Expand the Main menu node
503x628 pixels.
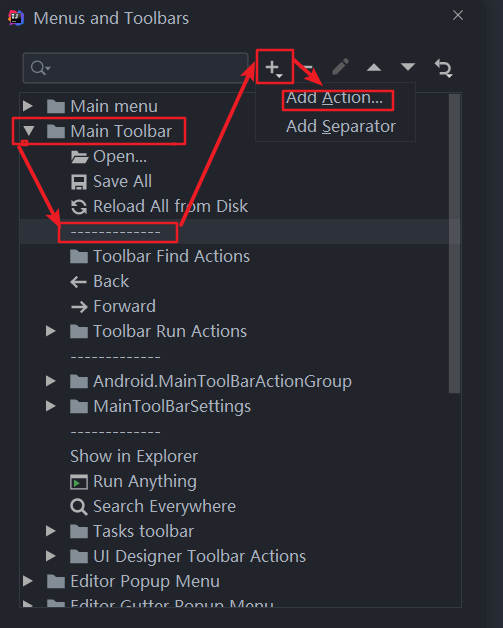click(x=28, y=106)
